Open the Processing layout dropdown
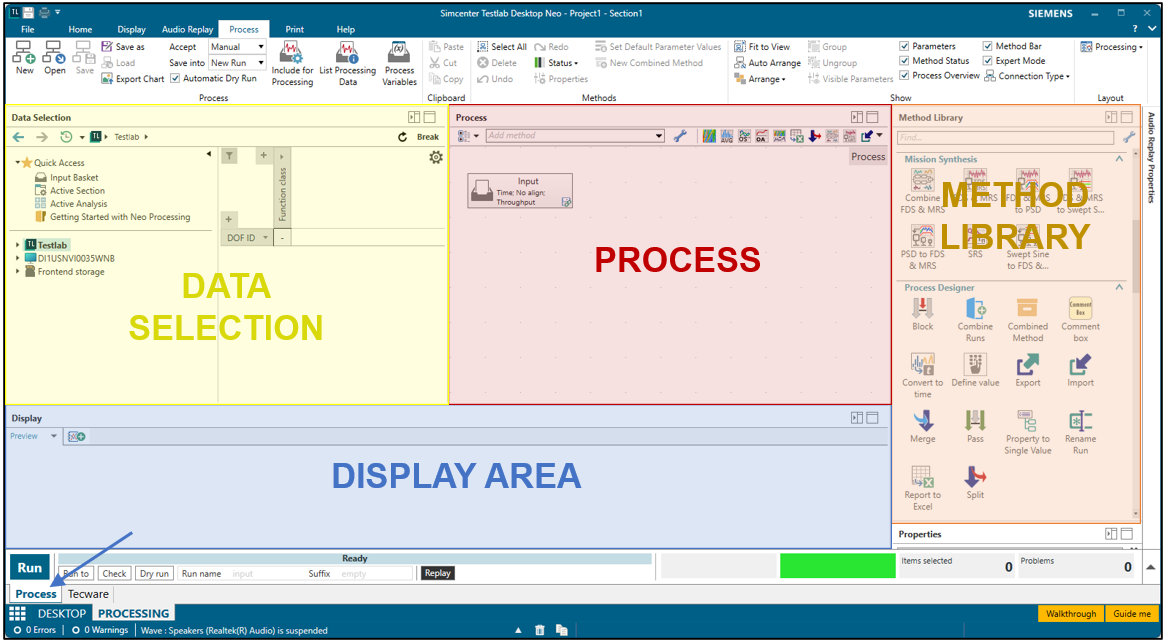This screenshot has height=641, width=1165. 1112,47
